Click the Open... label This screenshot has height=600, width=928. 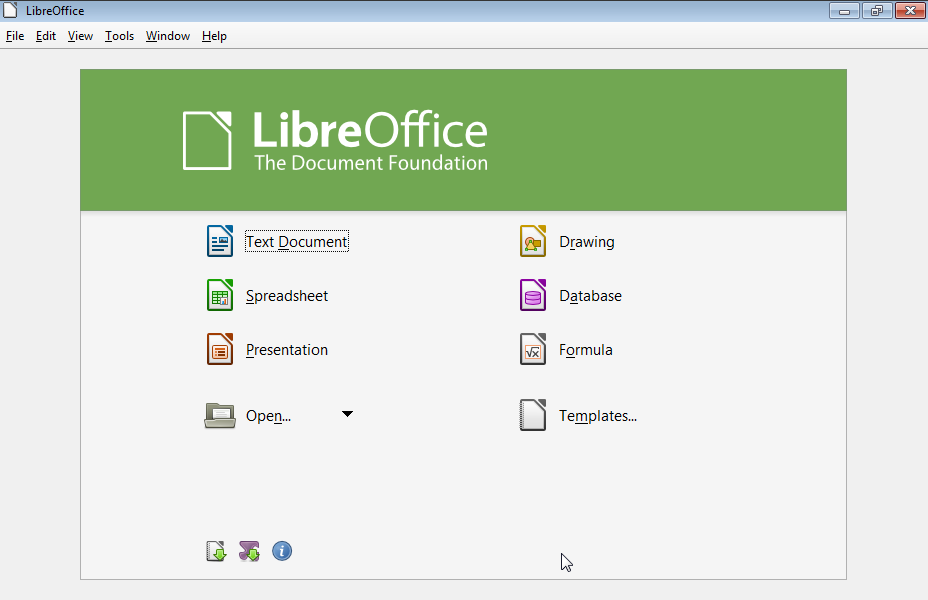click(x=268, y=416)
